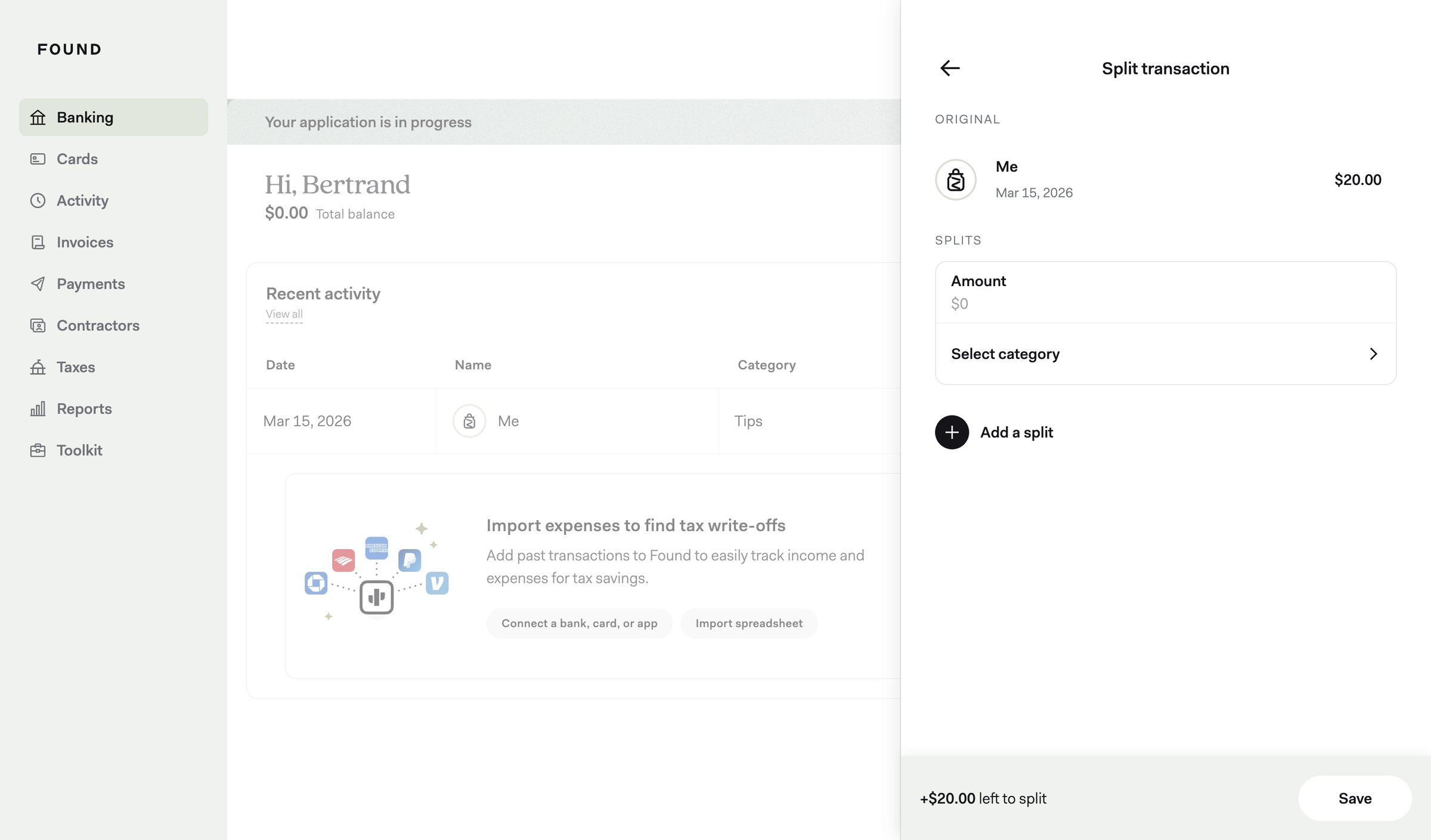
Task: Open the Cards sidebar icon
Action: (x=38, y=159)
